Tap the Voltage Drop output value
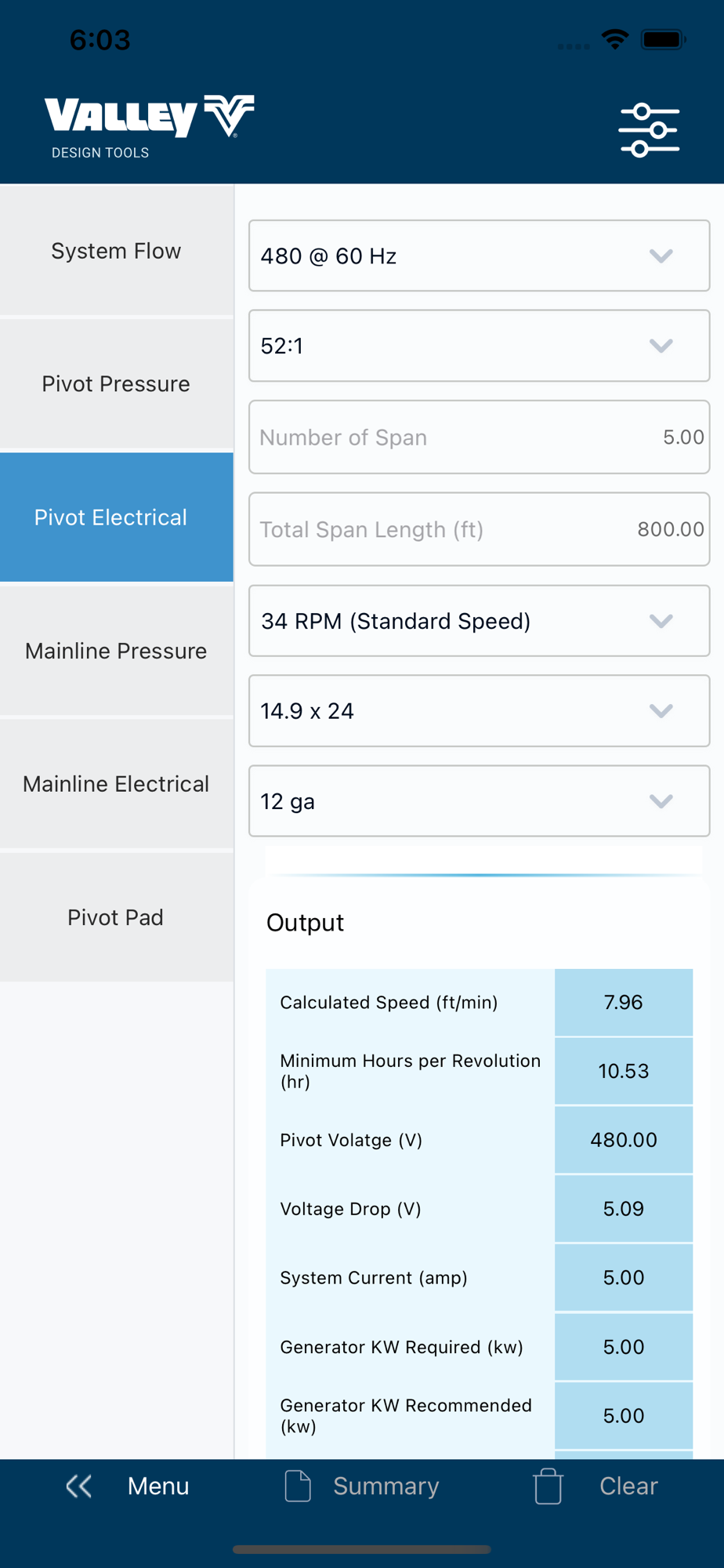Image resolution: width=724 pixels, height=1568 pixels. click(623, 1208)
